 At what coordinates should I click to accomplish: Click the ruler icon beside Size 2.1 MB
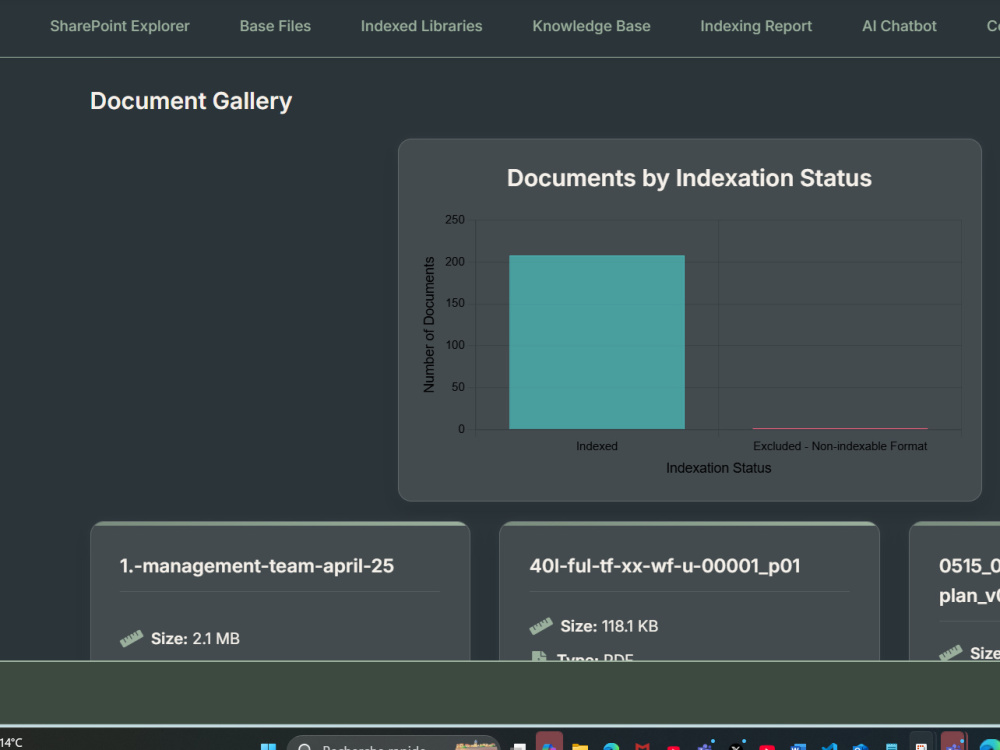[131, 638]
